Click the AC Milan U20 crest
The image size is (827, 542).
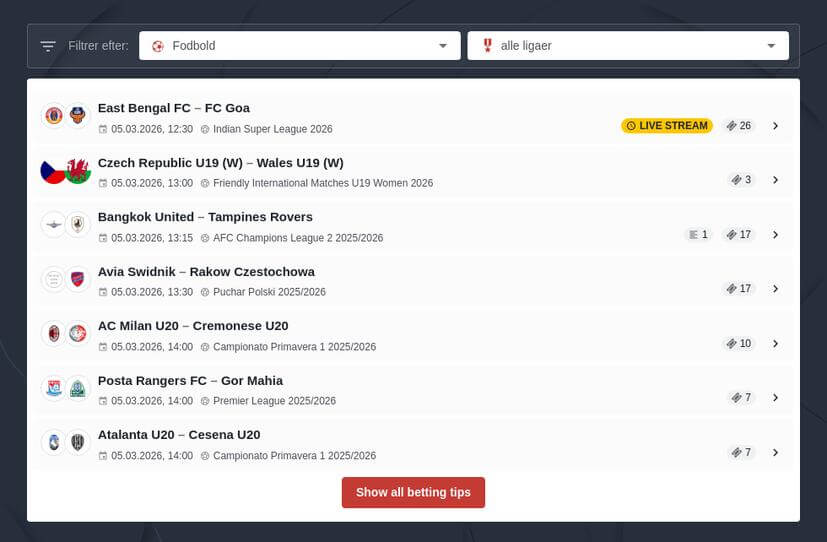click(x=53, y=333)
